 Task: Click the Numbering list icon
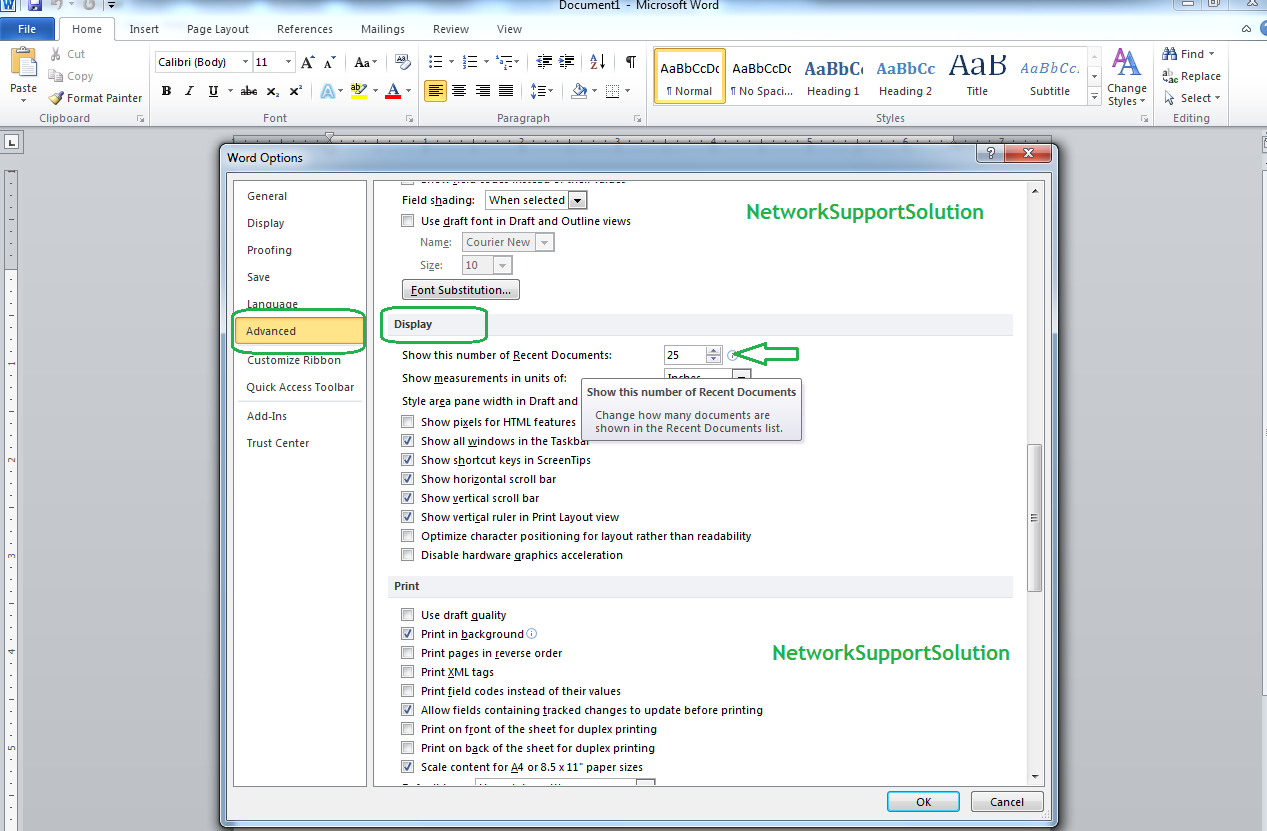[x=470, y=62]
